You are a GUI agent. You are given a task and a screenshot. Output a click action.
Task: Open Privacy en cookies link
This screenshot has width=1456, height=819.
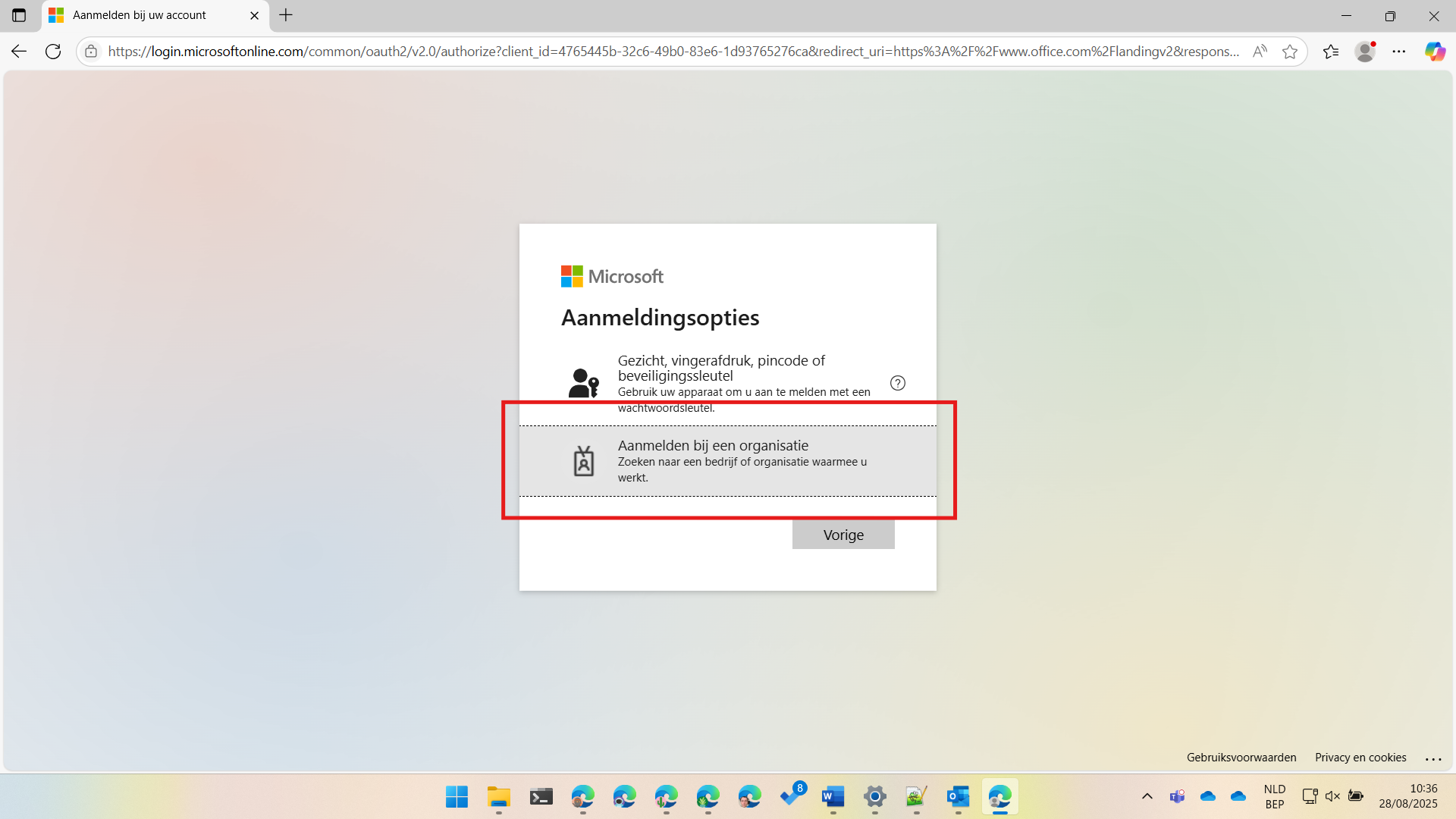click(1360, 758)
